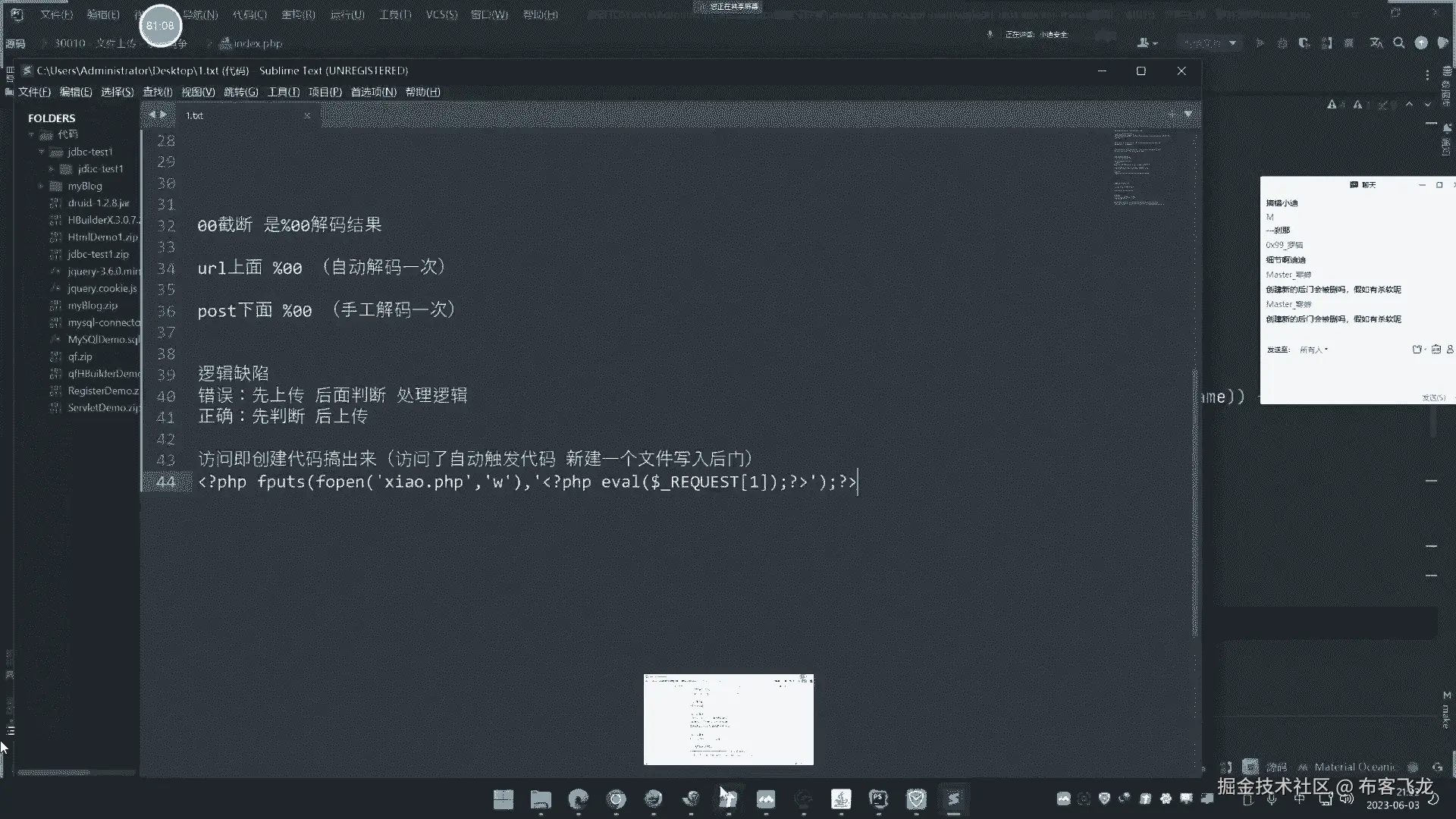Click the next tab right arrow
1456x819 pixels.
[x=163, y=115]
